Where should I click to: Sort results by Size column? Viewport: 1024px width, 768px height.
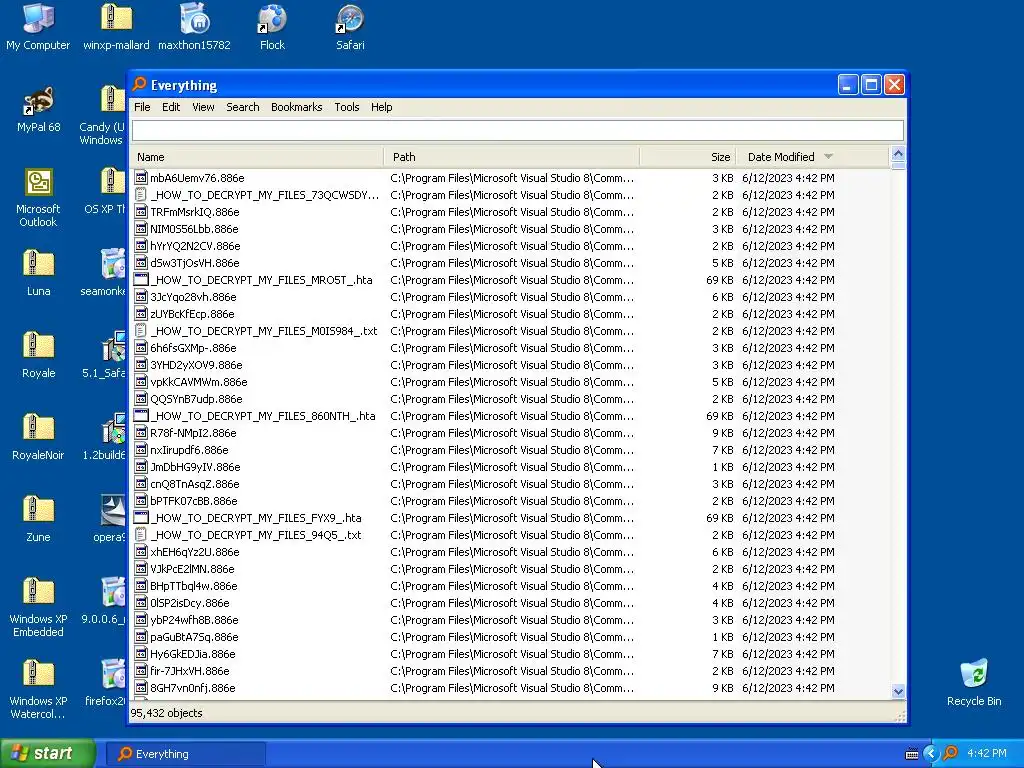pos(688,157)
